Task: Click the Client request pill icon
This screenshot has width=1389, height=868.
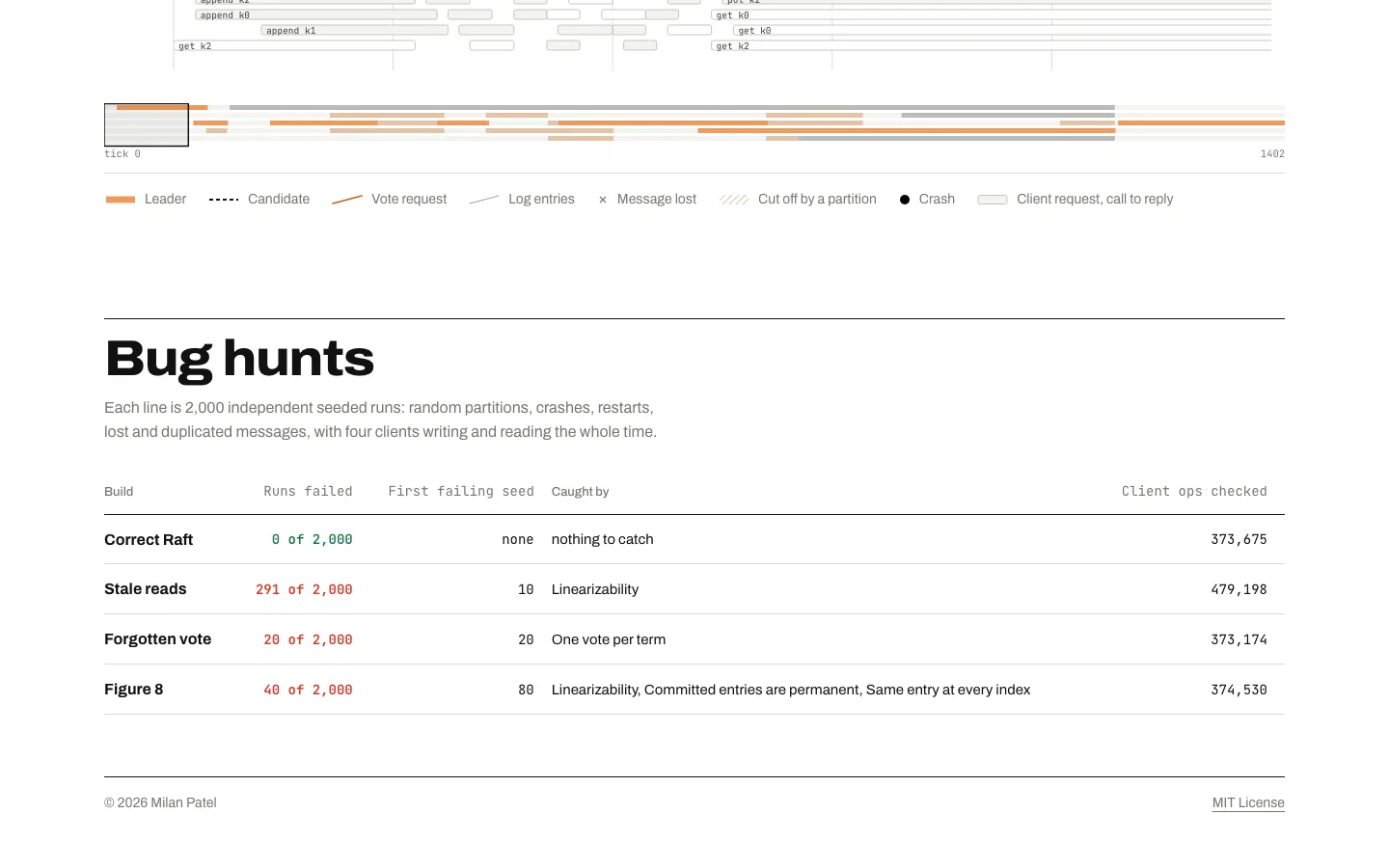Action: point(993,200)
